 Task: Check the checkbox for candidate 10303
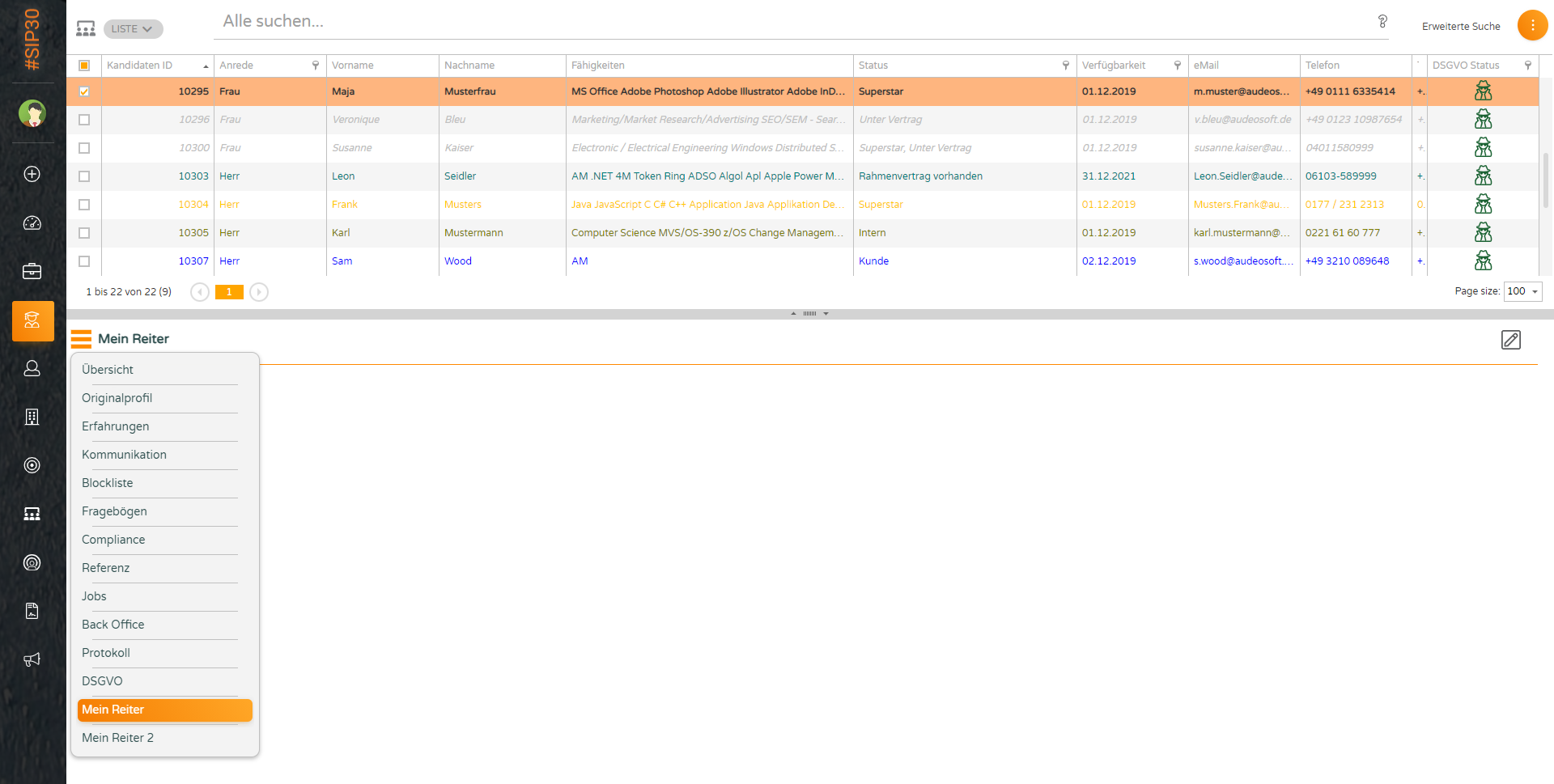pos(84,176)
